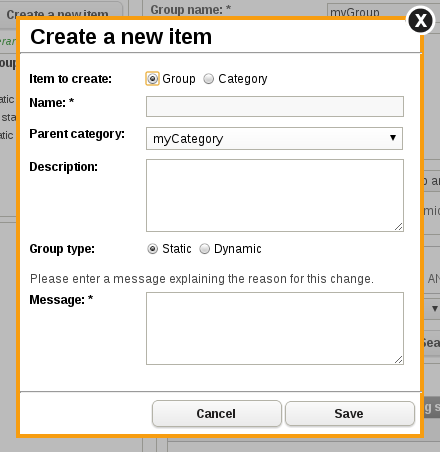Choose Dynamic group type
Viewport: 440px width, 452px height.
204,249
